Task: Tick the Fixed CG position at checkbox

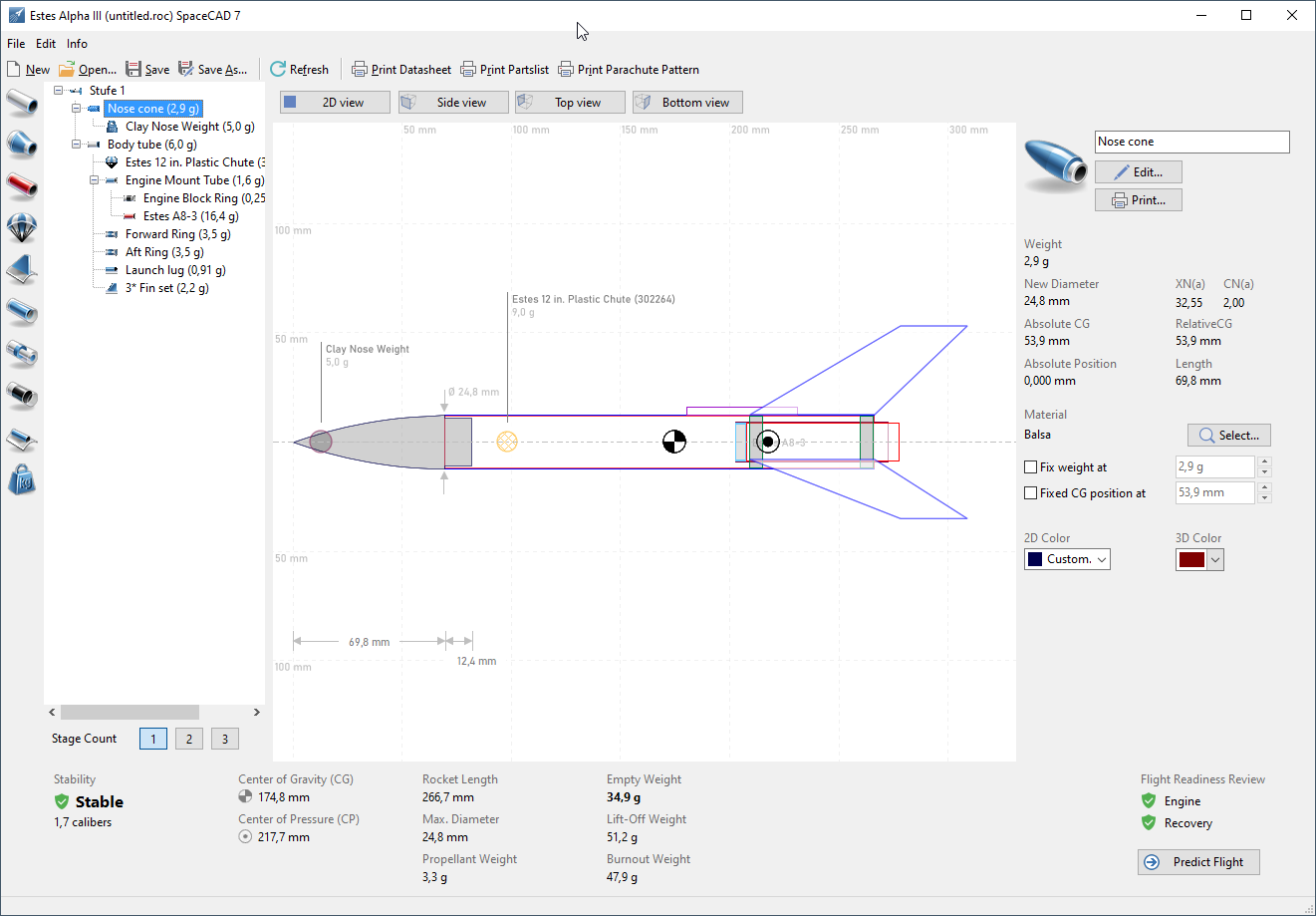Action: (x=1031, y=492)
